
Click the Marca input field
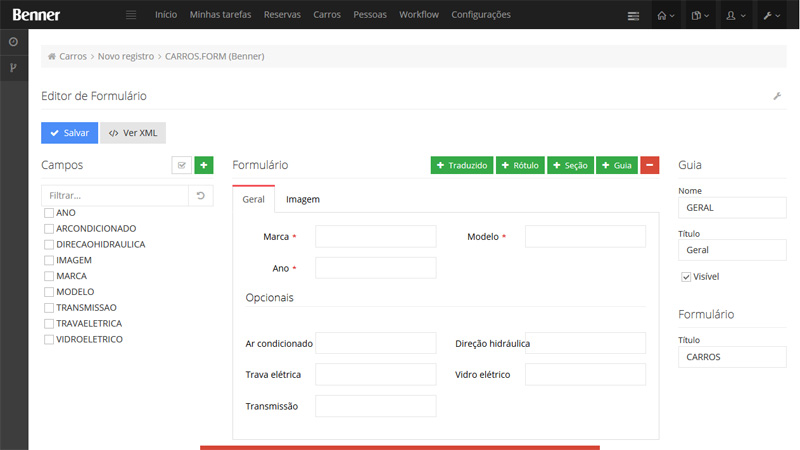[376, 236]
